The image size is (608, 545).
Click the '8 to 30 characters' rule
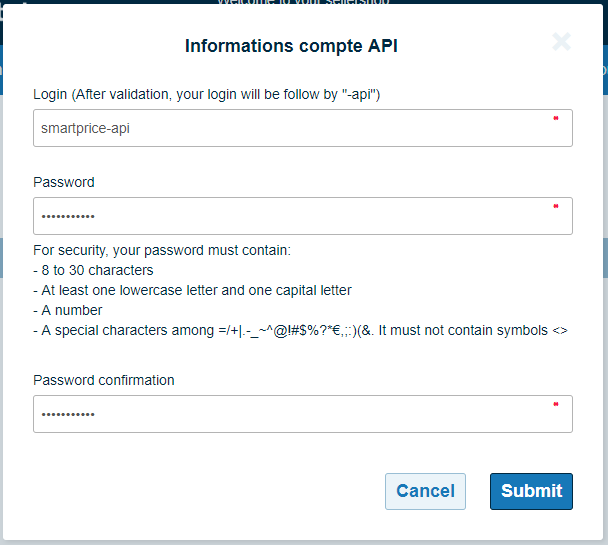point(93,270)
